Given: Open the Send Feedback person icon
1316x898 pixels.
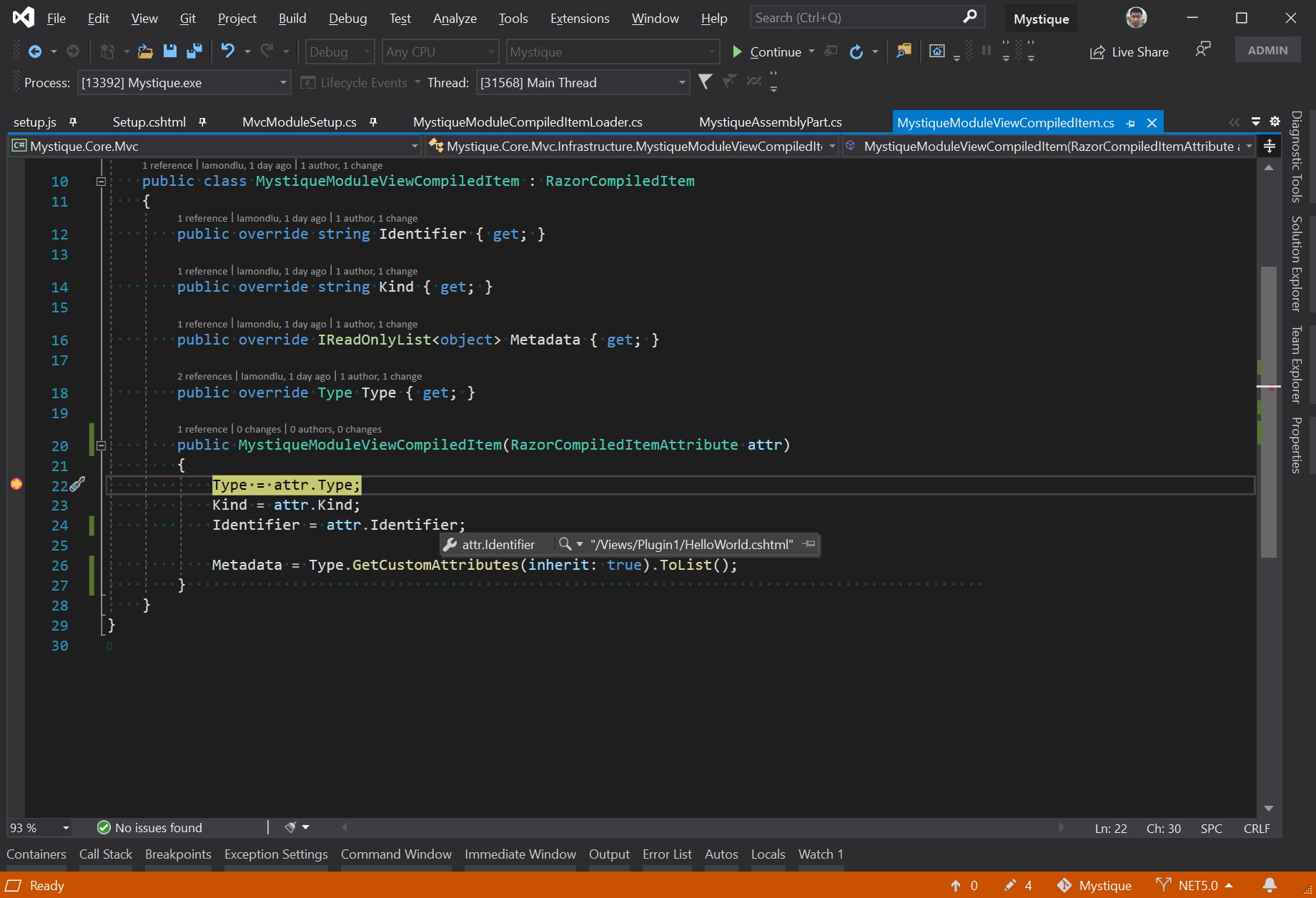Looking at the screenshot, I should pyautogui.click(x=1203, y=49).
